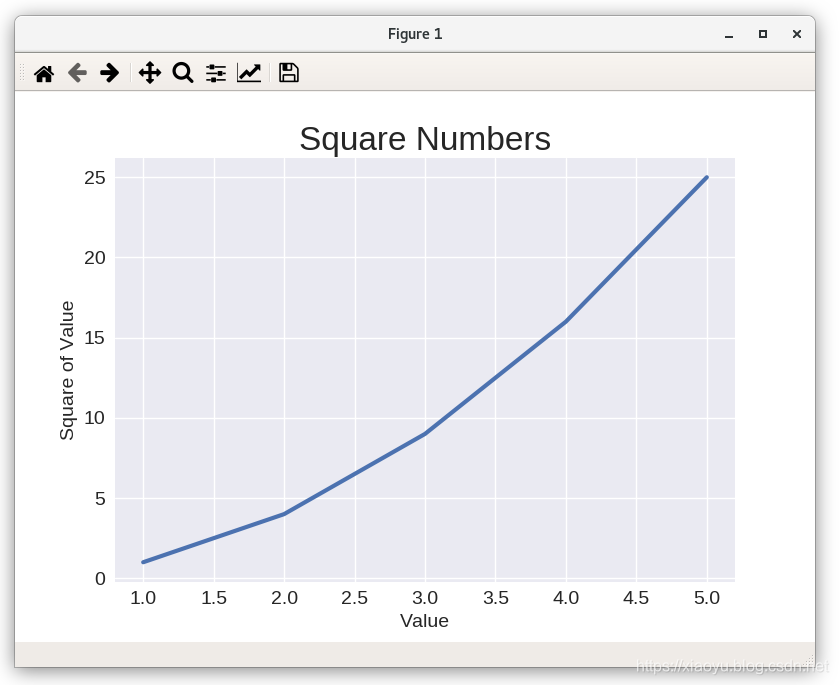
Task: Click the Square of Value axis label
Action: pos(67,370)
